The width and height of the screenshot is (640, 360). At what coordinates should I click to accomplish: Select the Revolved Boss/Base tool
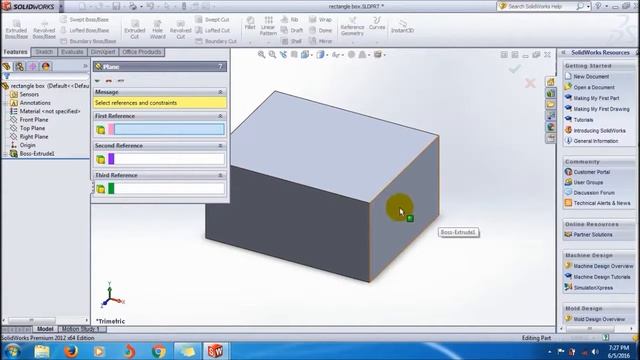(44, 29)
